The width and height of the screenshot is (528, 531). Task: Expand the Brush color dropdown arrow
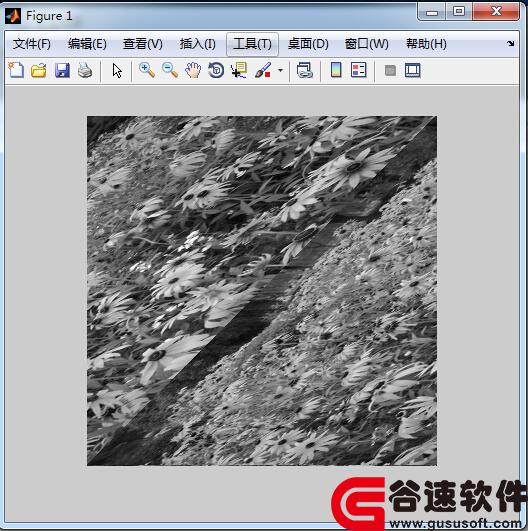280,71
